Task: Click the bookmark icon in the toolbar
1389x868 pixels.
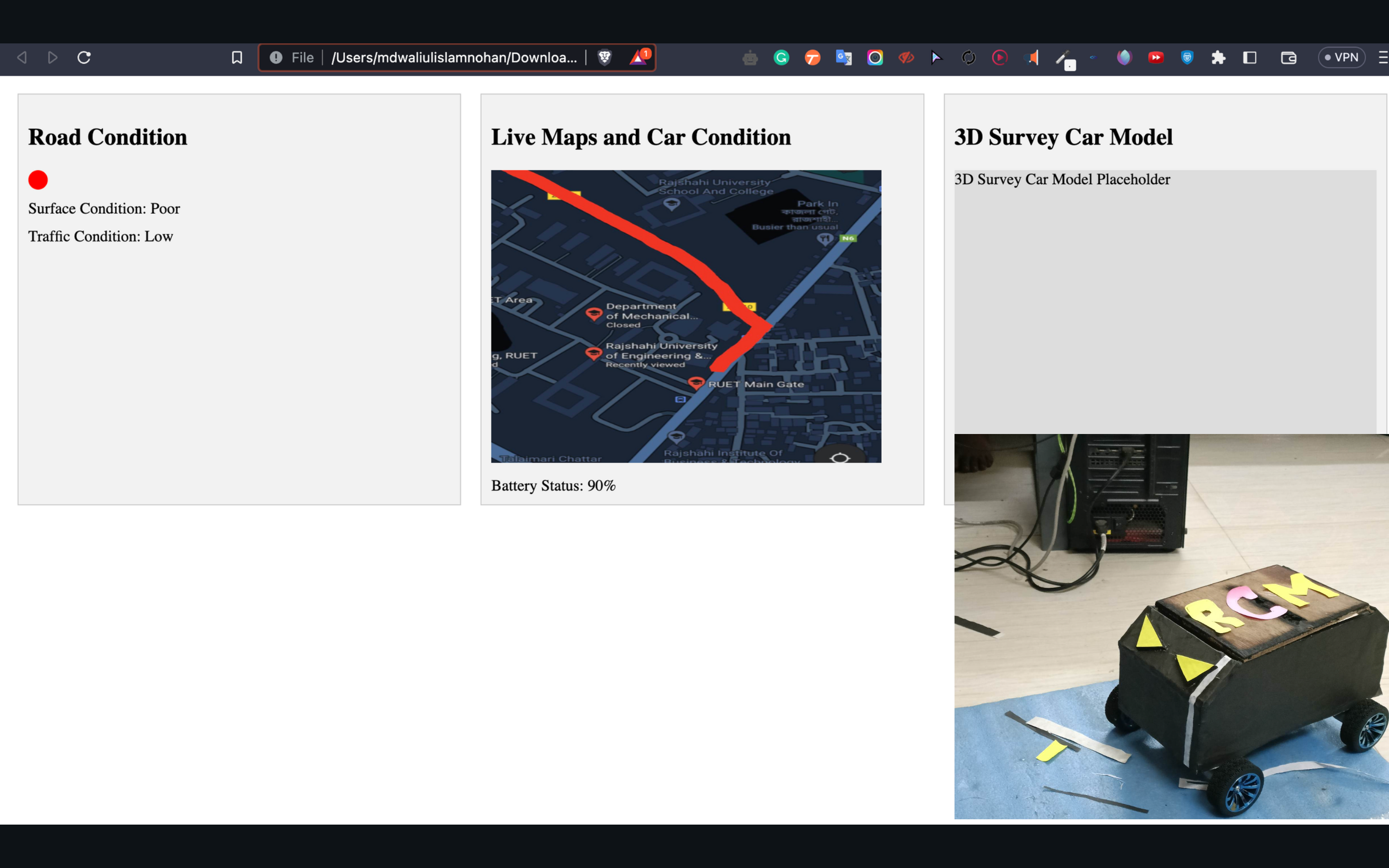Action: pos(236,57)
